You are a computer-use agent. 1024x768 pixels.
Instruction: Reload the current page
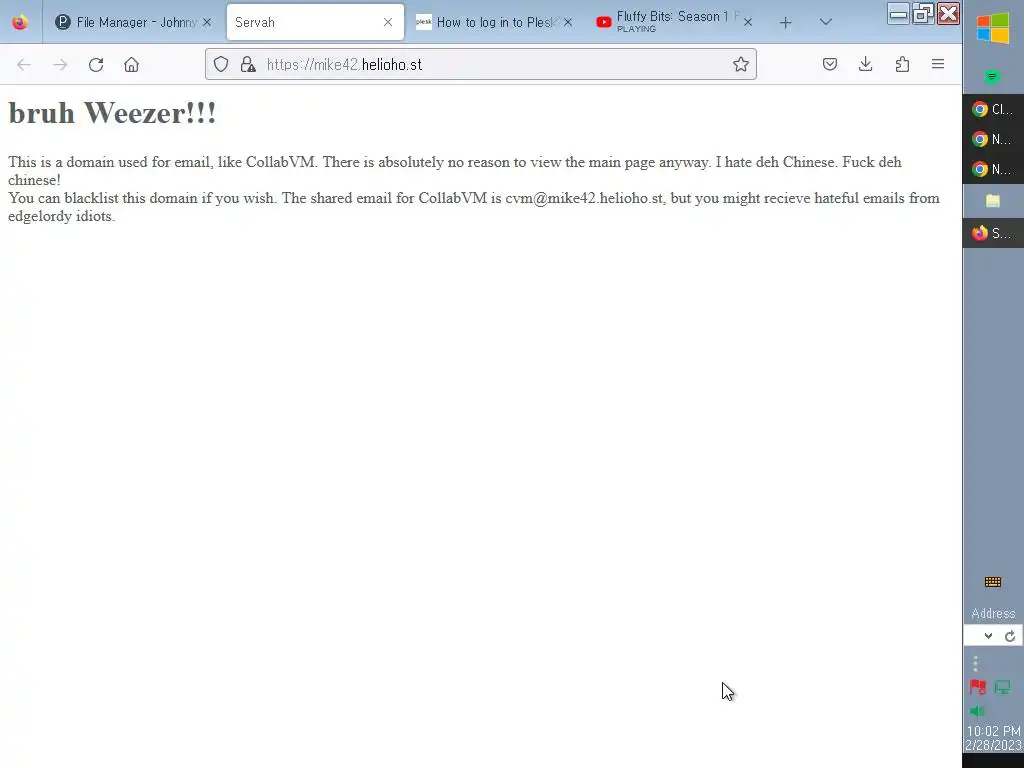click(x=96, y=65)
